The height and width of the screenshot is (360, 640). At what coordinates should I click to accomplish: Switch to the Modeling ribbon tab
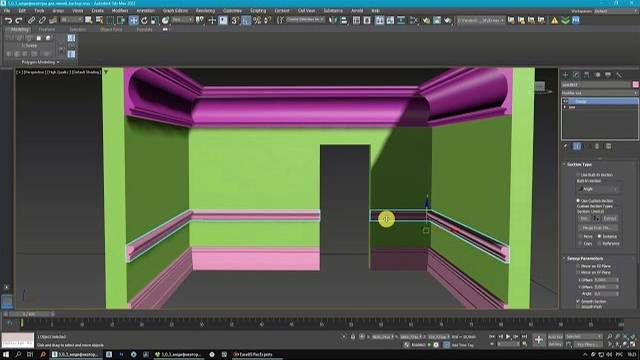tap(19, 29)
